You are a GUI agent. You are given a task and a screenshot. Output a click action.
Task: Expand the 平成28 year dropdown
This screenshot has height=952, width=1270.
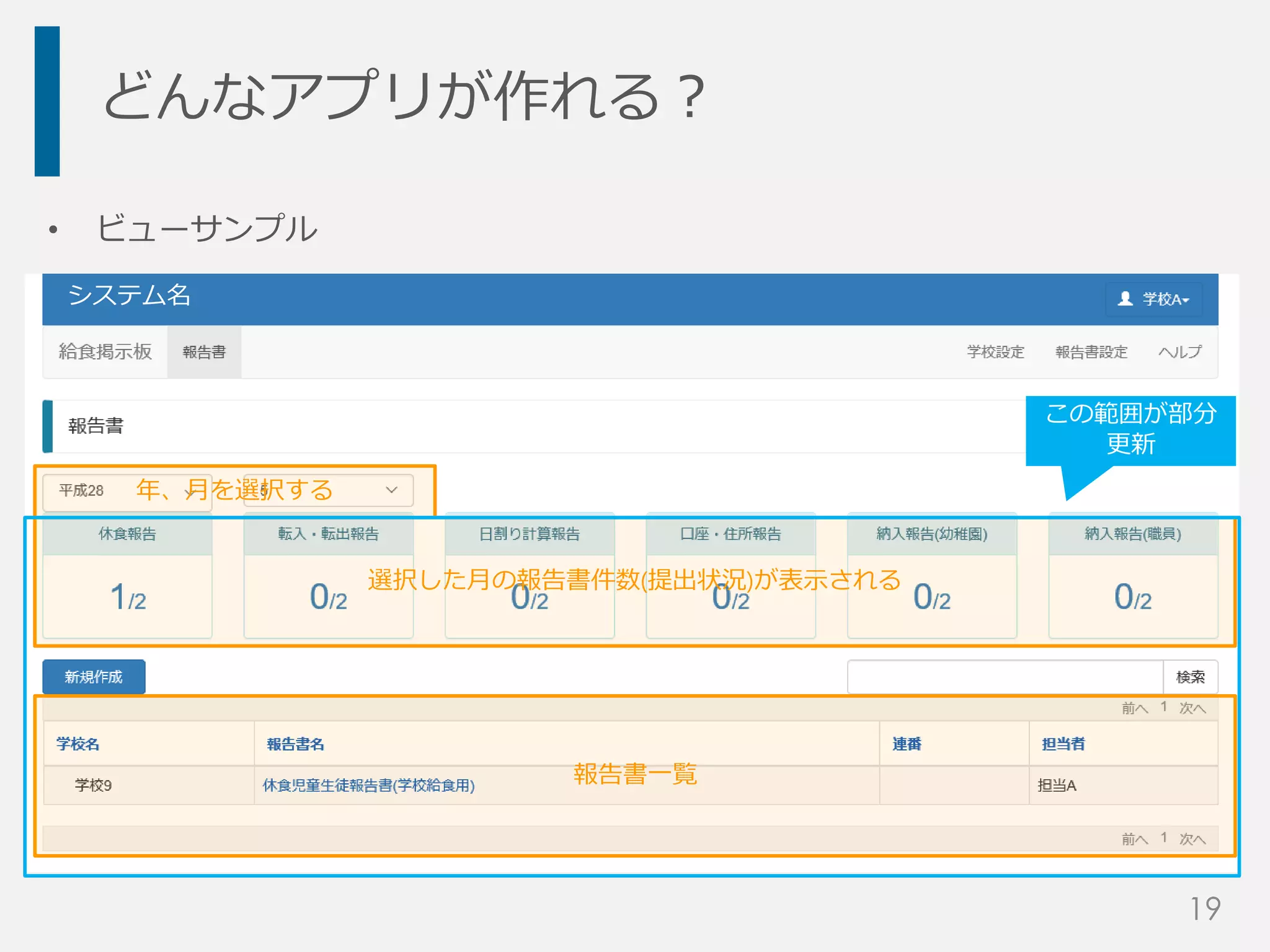click(127, 492)
